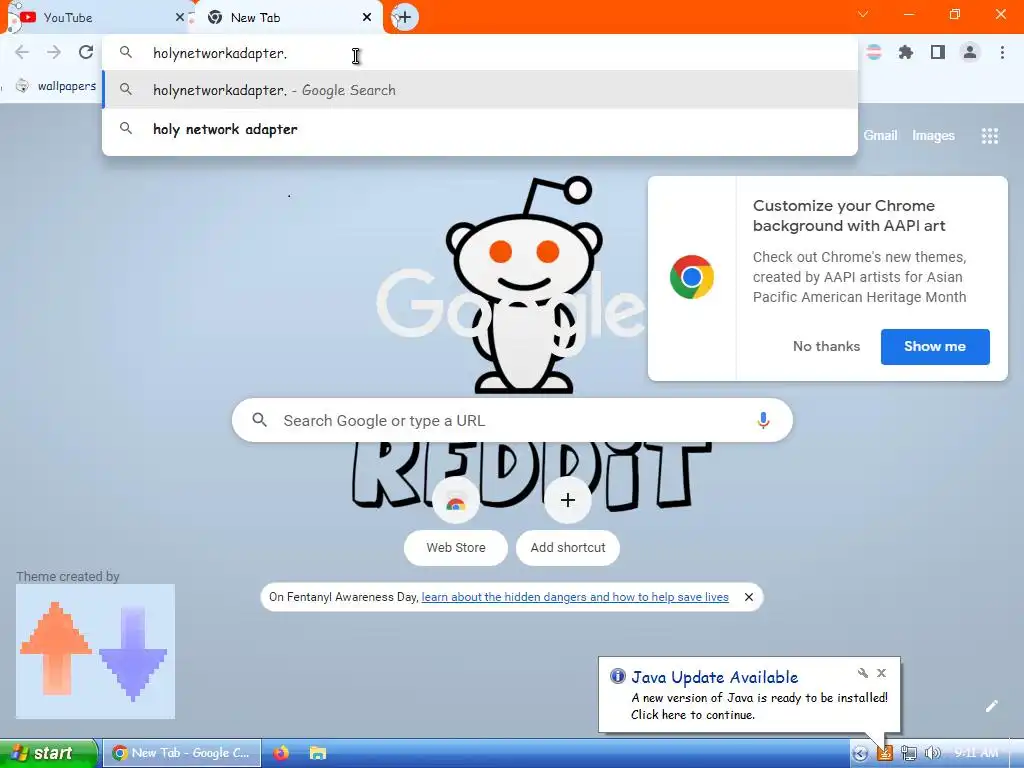Open the side panel icon
Screen dimensions: 1024x768
(938, 52)
